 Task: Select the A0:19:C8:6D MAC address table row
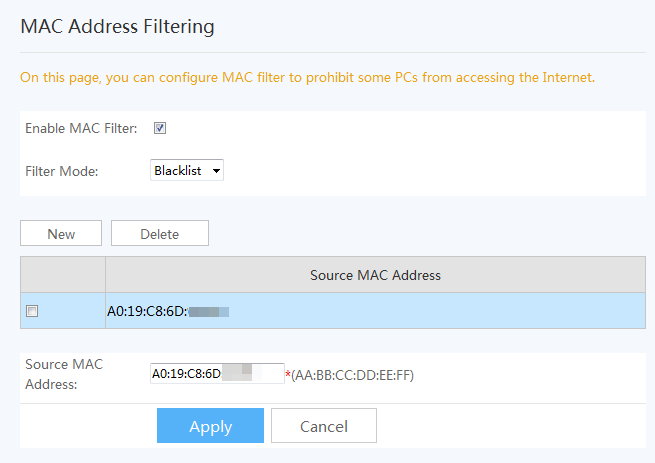[400, 311]
